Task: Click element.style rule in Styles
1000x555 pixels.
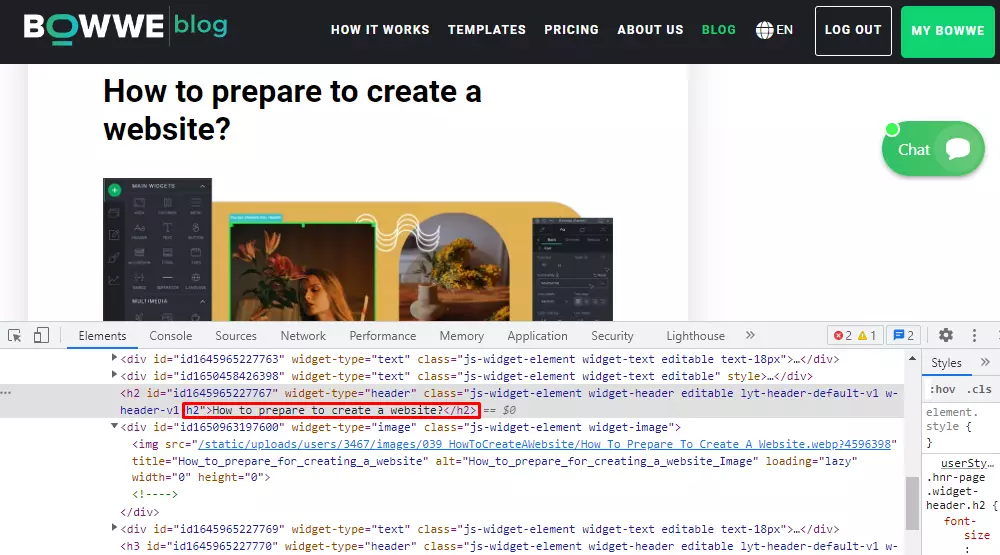Action: tap(950, 419)
